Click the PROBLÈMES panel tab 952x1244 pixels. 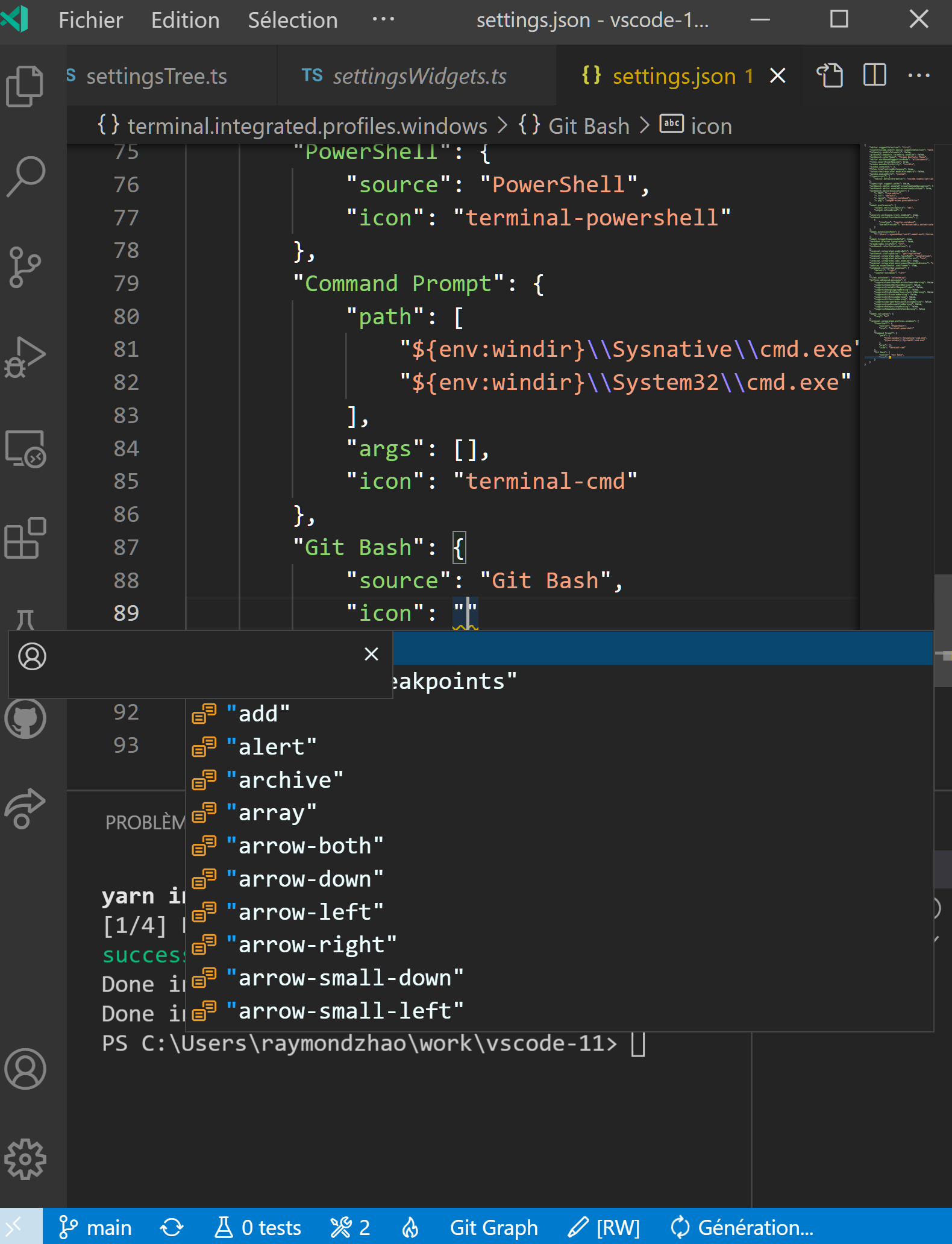tap(145, 822)
